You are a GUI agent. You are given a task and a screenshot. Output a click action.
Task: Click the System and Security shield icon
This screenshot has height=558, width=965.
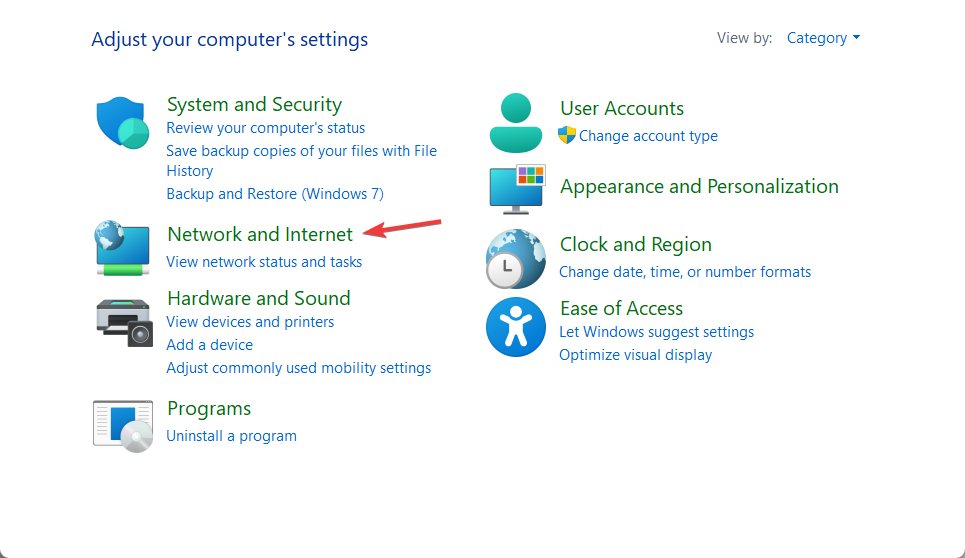122,123
